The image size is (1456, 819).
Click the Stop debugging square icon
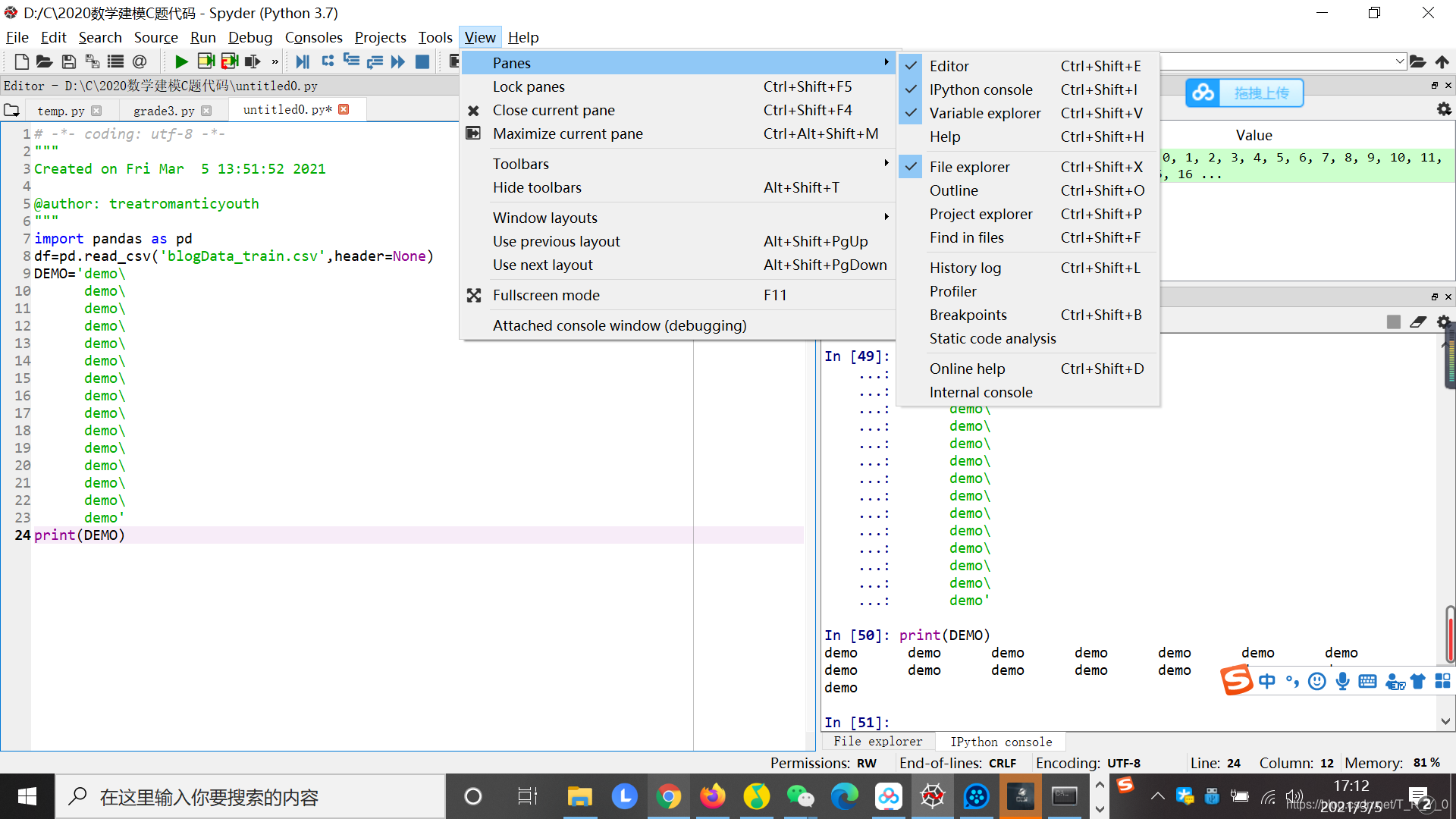pos(422,61)
